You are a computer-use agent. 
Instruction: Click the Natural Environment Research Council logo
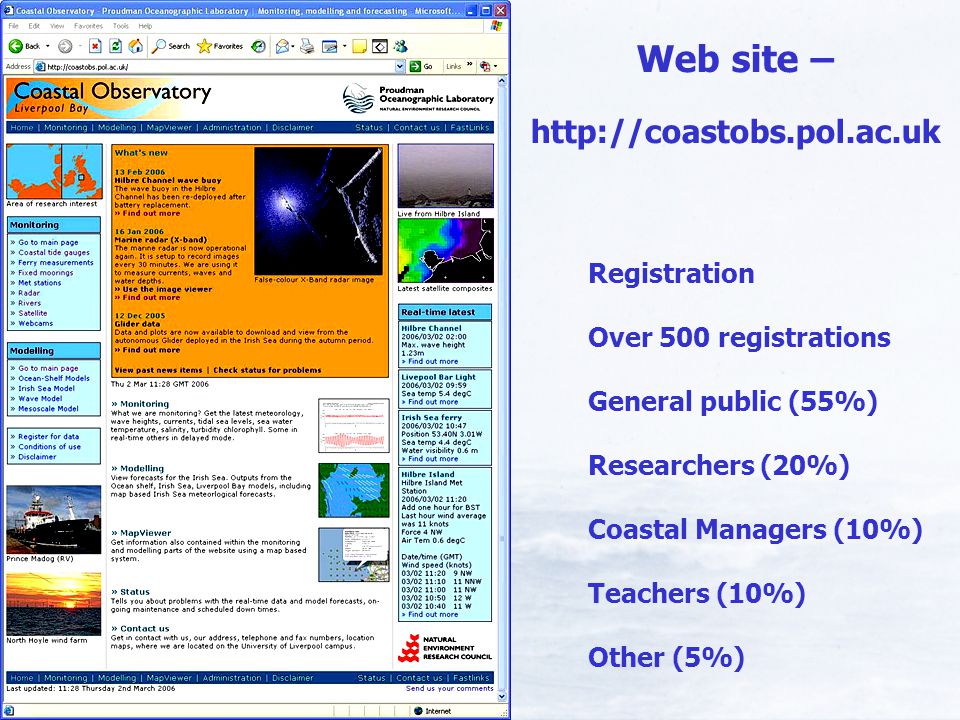pyautogui.click(x=445, y=648)
